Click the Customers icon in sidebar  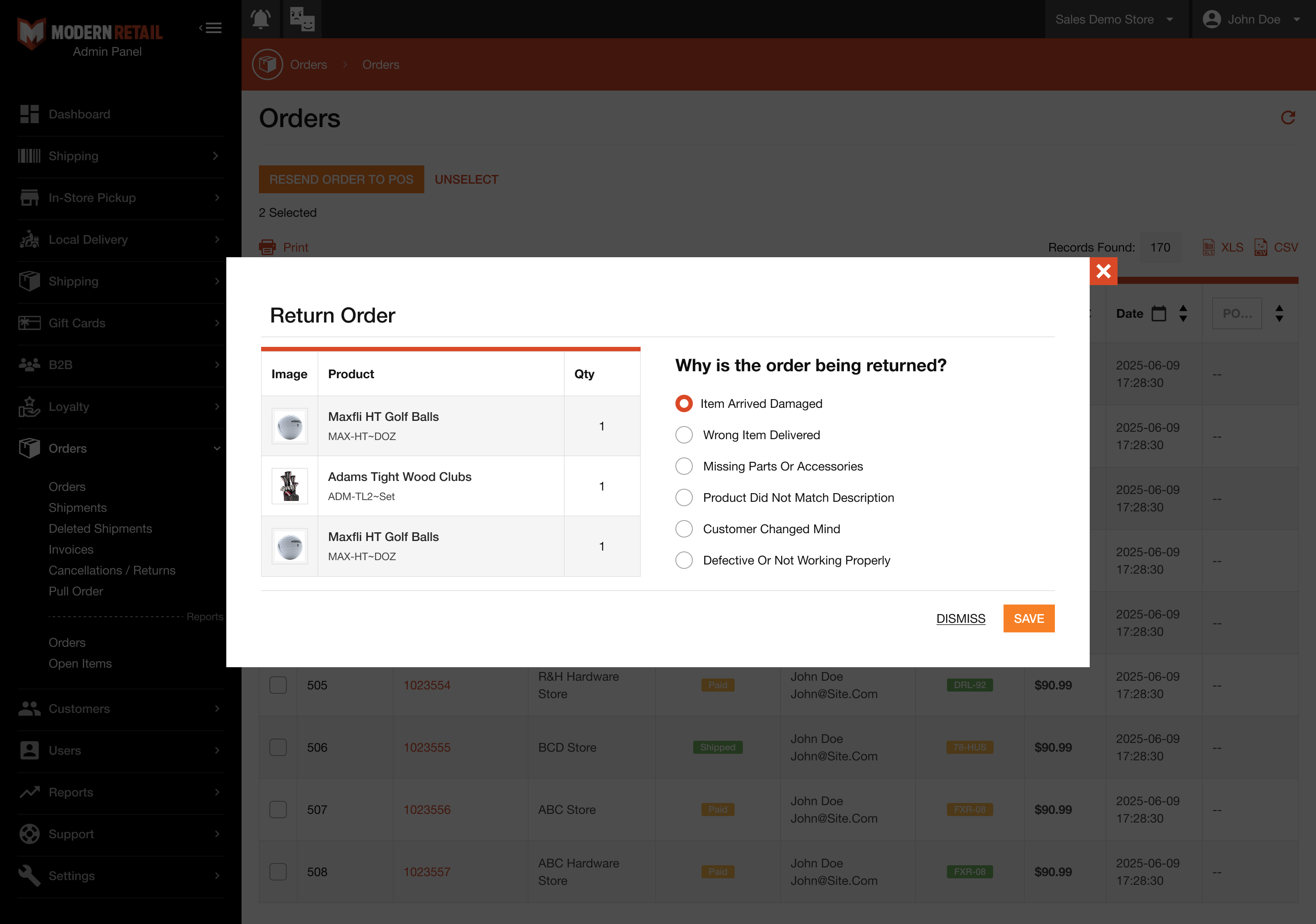(x=29, y=709)
